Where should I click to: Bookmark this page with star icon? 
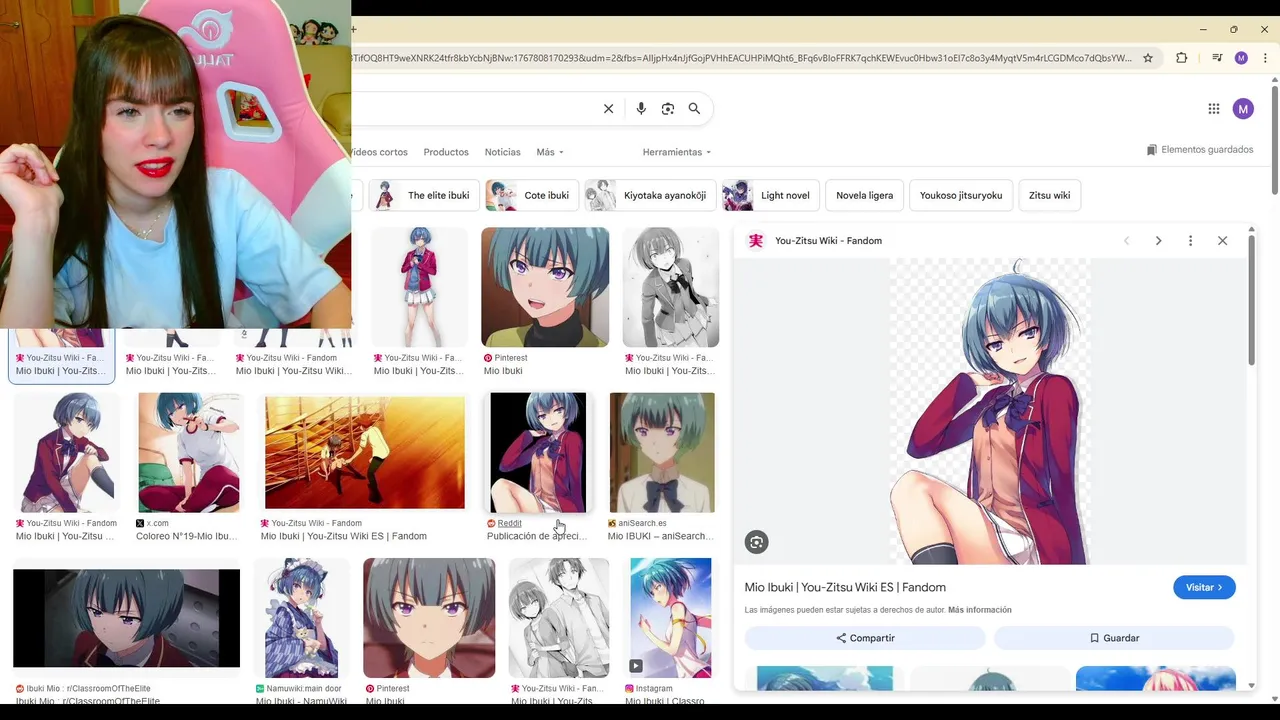click(x=1148, y=58)
